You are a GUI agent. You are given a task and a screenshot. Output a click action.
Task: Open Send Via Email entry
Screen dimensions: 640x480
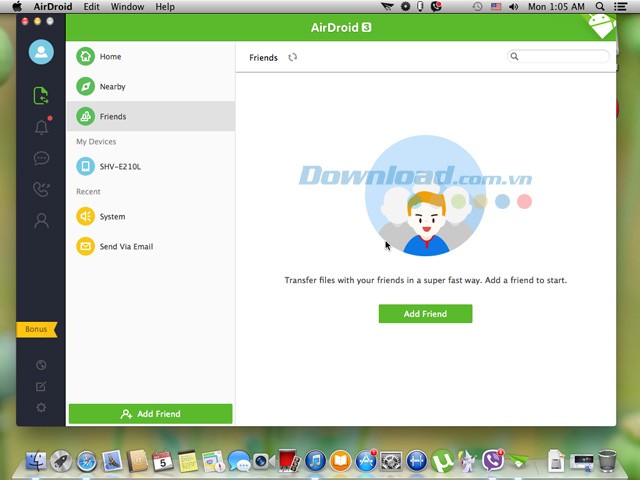point(126,247)
